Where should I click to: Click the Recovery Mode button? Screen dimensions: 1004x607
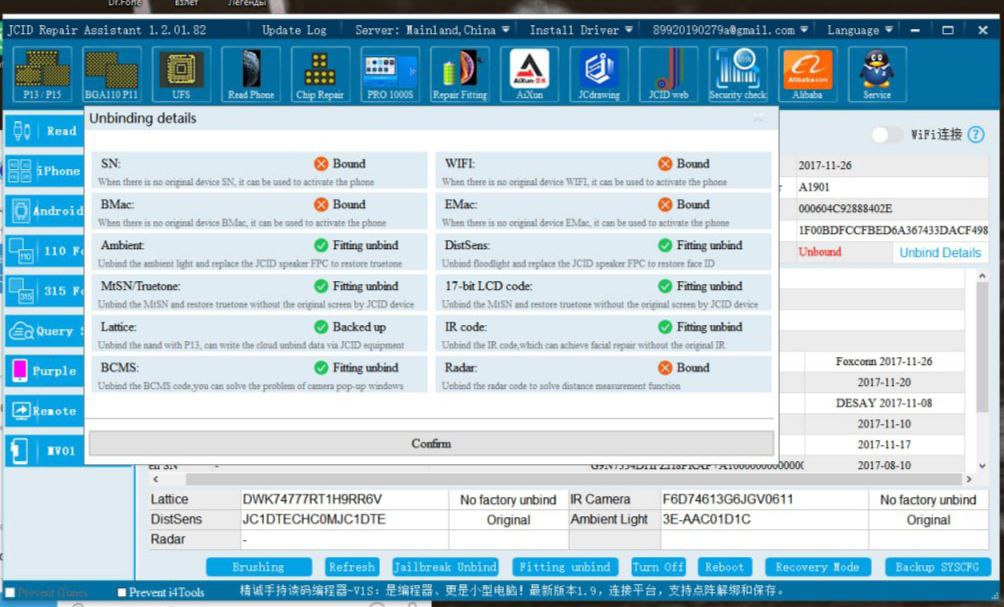[x=818, y=567]
